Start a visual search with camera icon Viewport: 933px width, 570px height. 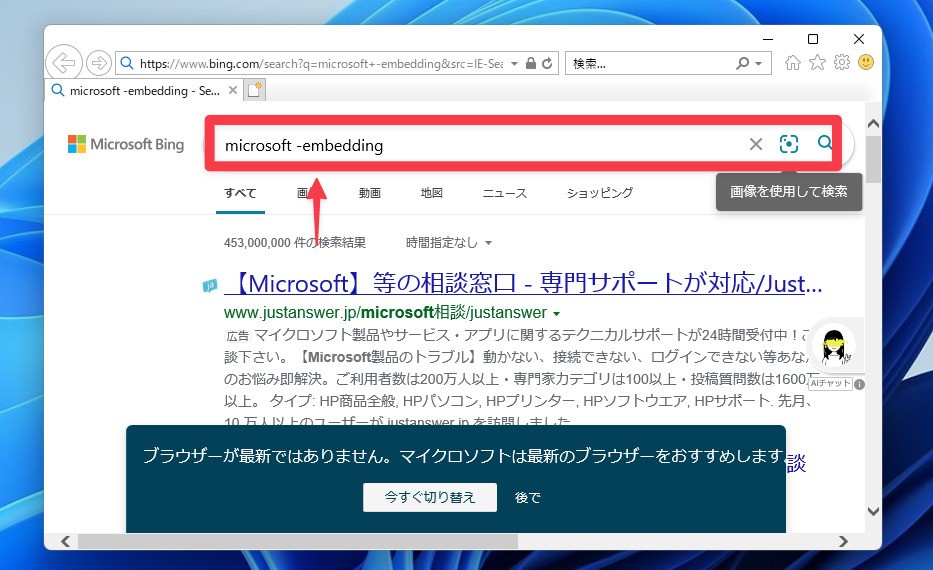point(789,145)
